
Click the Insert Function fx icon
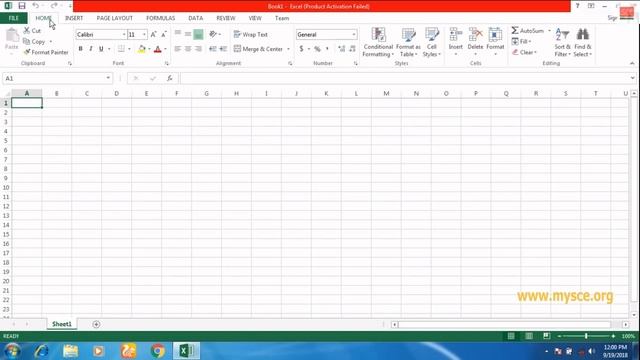pos(169,78)
